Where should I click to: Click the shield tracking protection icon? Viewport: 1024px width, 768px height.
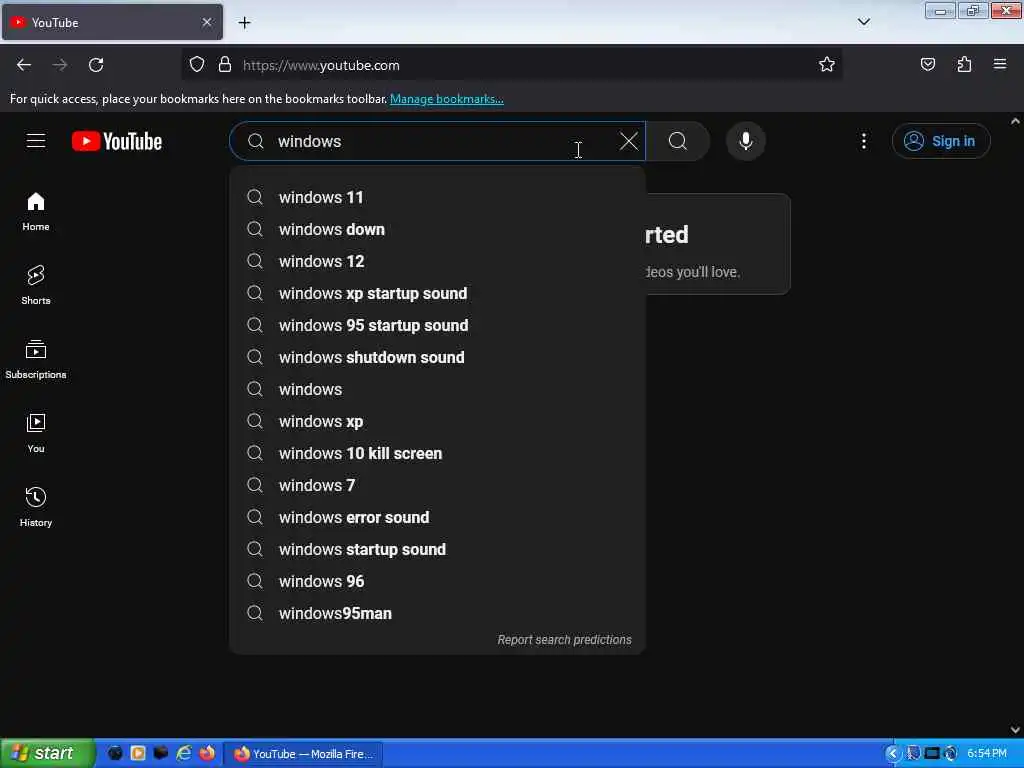[197, 65]
